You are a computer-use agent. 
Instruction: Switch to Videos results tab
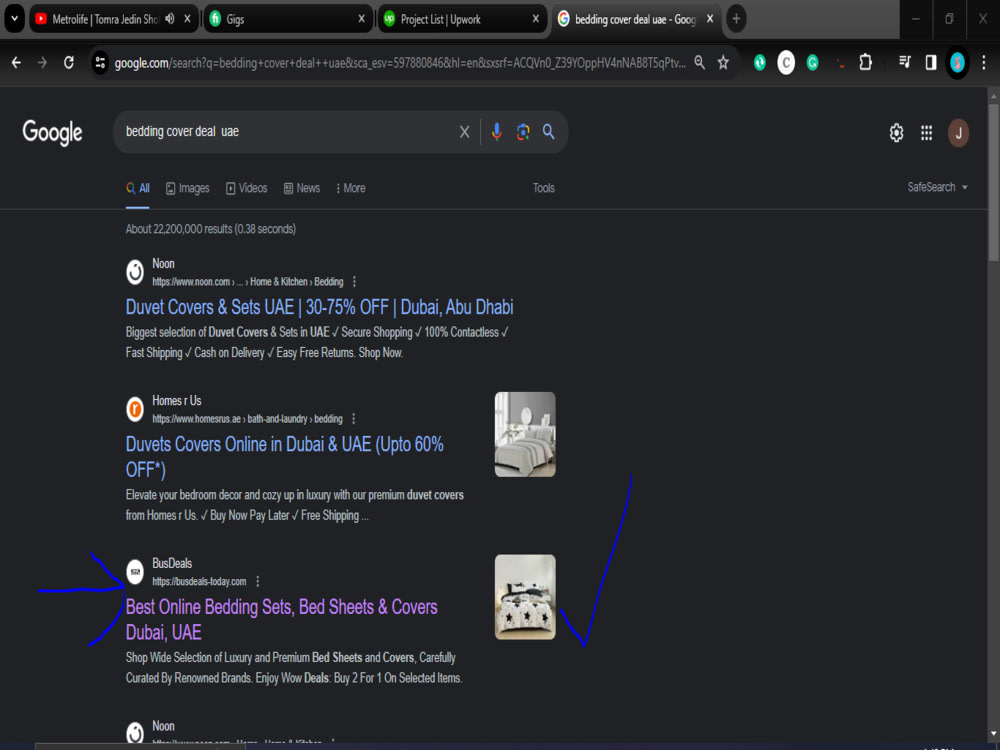(246, 188)
